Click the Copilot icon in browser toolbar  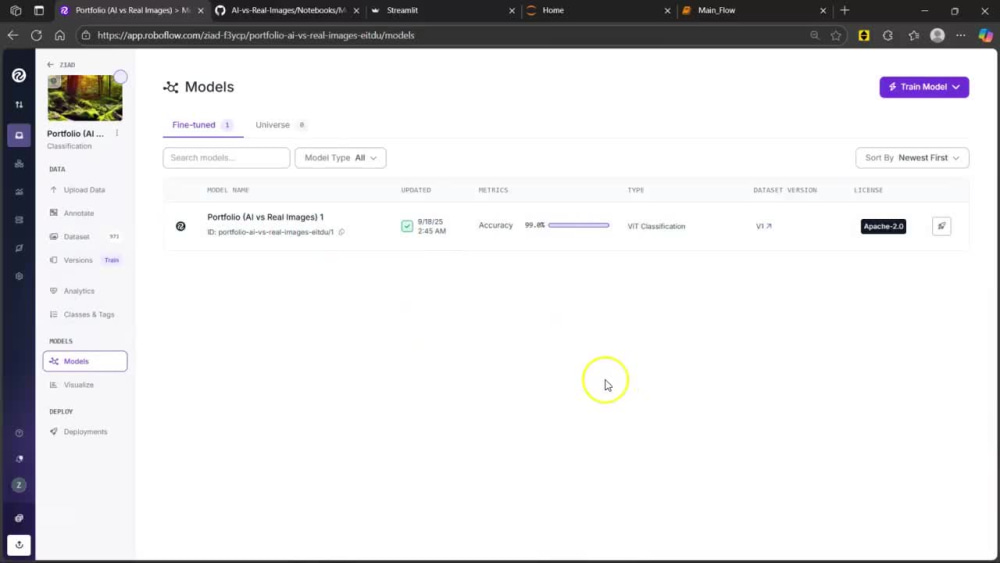click(985, 35)
